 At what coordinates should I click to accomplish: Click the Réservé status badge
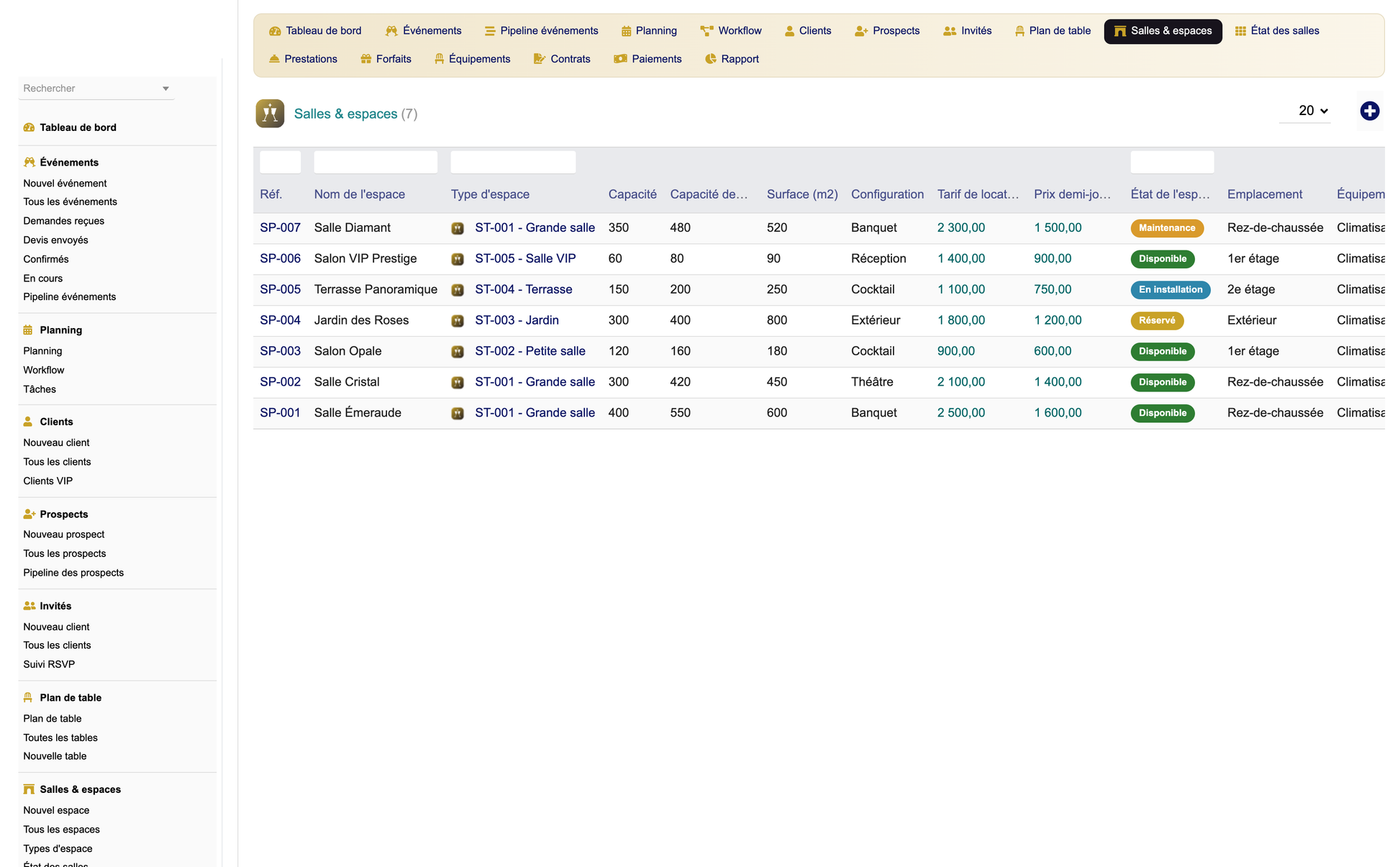(1157, 321)
